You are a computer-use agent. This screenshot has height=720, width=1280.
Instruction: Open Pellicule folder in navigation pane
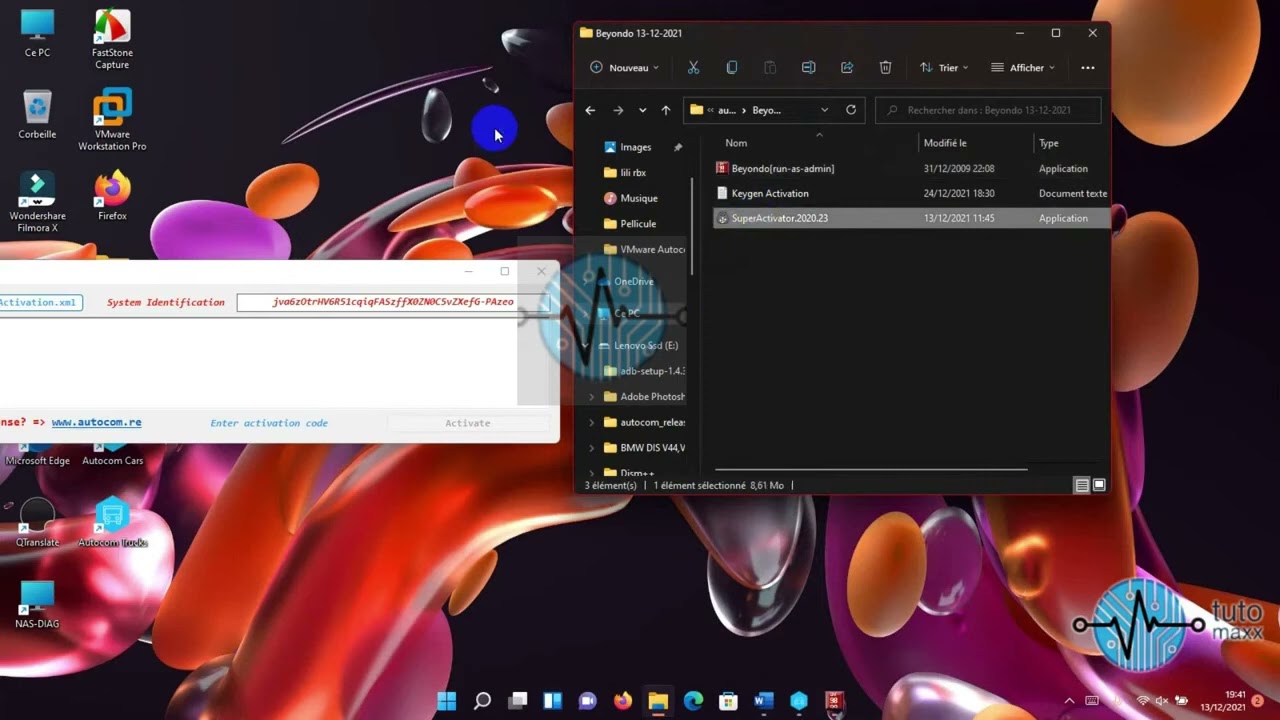point(638,224)
